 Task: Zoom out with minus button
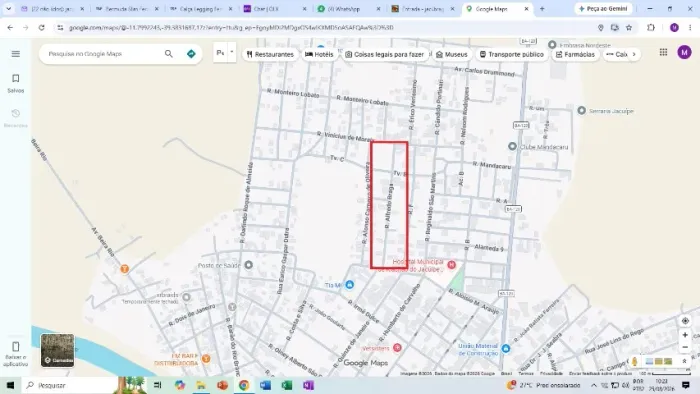pyautogui.click(x=685, y=347)
